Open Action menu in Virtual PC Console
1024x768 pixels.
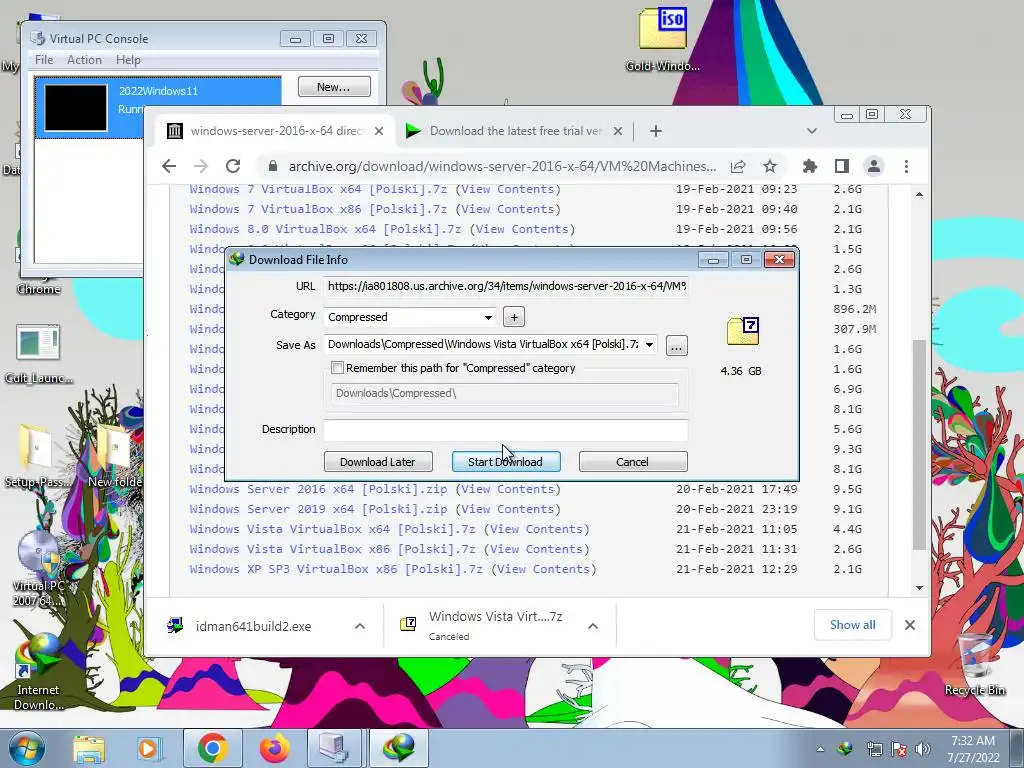point(84,60)
